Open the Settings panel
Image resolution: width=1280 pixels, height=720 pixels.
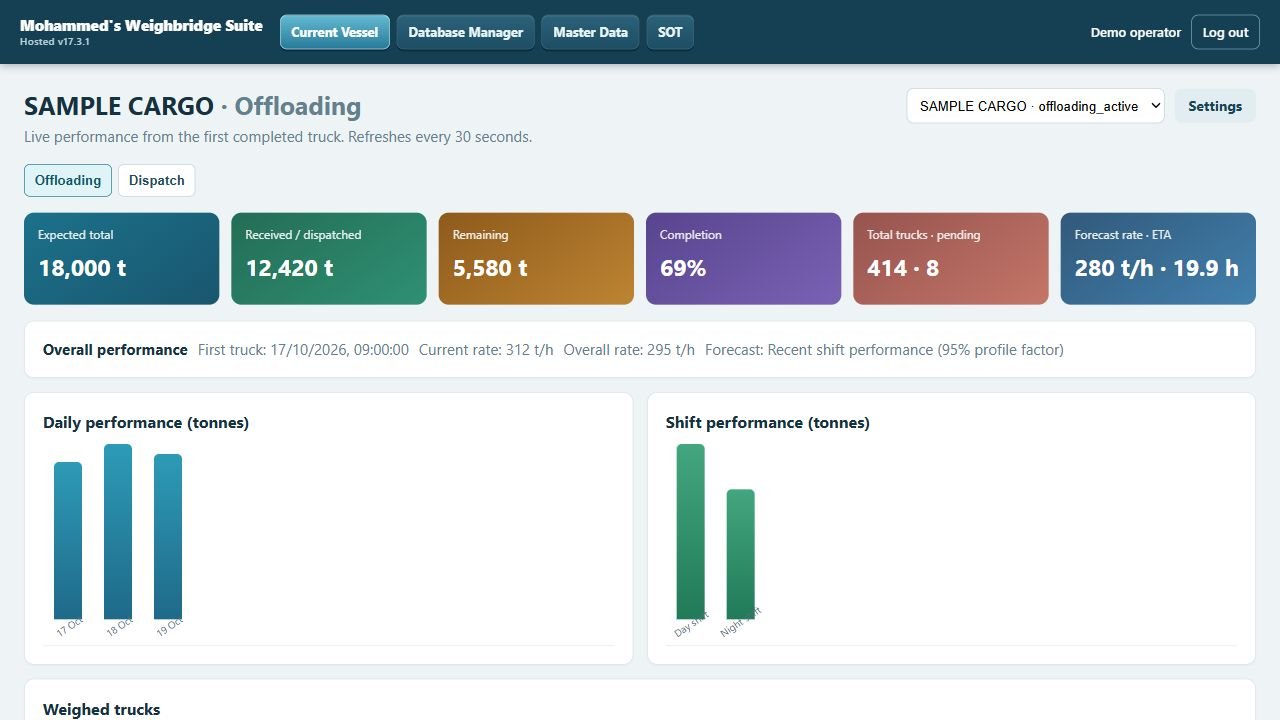coord(1215,106)
